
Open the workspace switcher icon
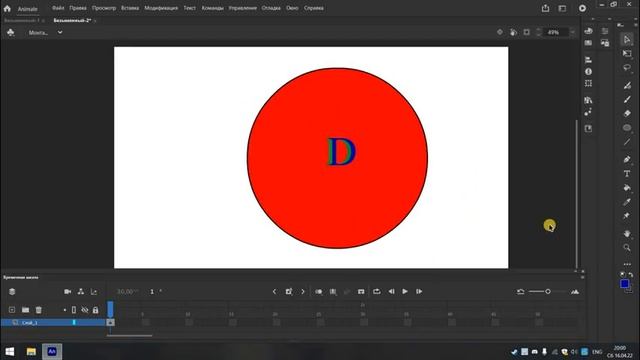pyautogui.click(x=562, y=8)
